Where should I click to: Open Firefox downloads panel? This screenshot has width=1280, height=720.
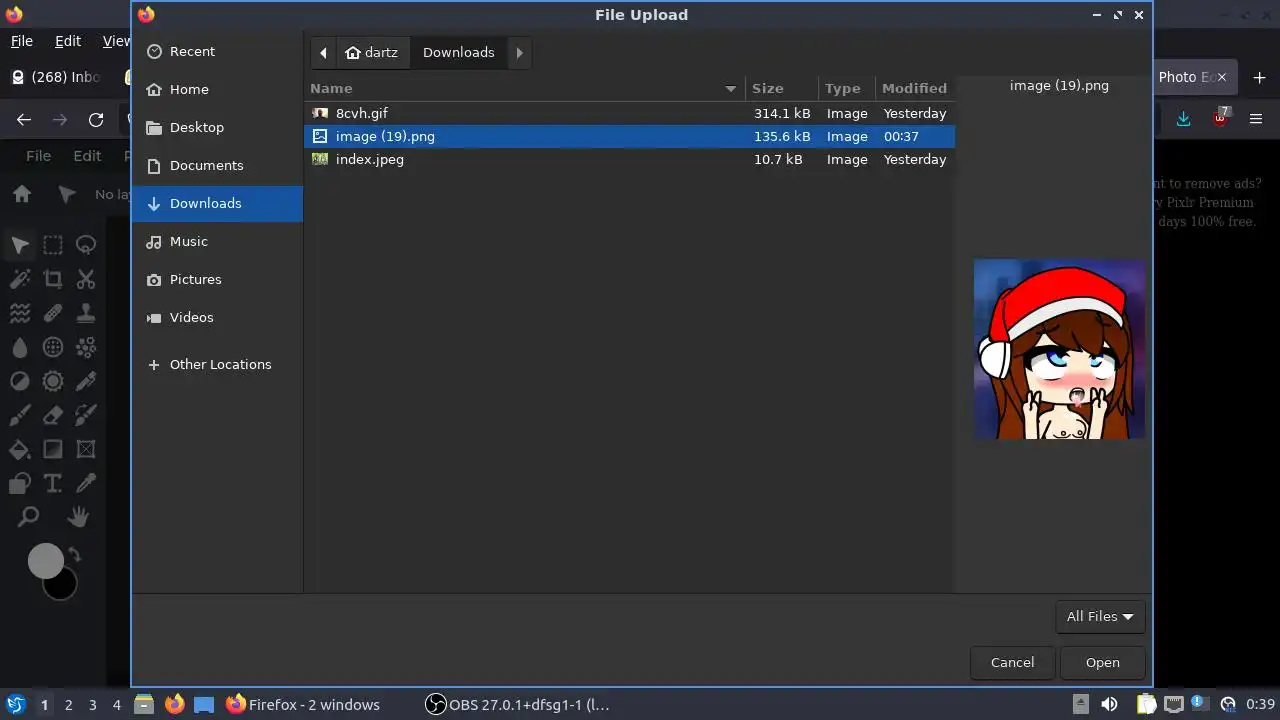[1183, 119]
